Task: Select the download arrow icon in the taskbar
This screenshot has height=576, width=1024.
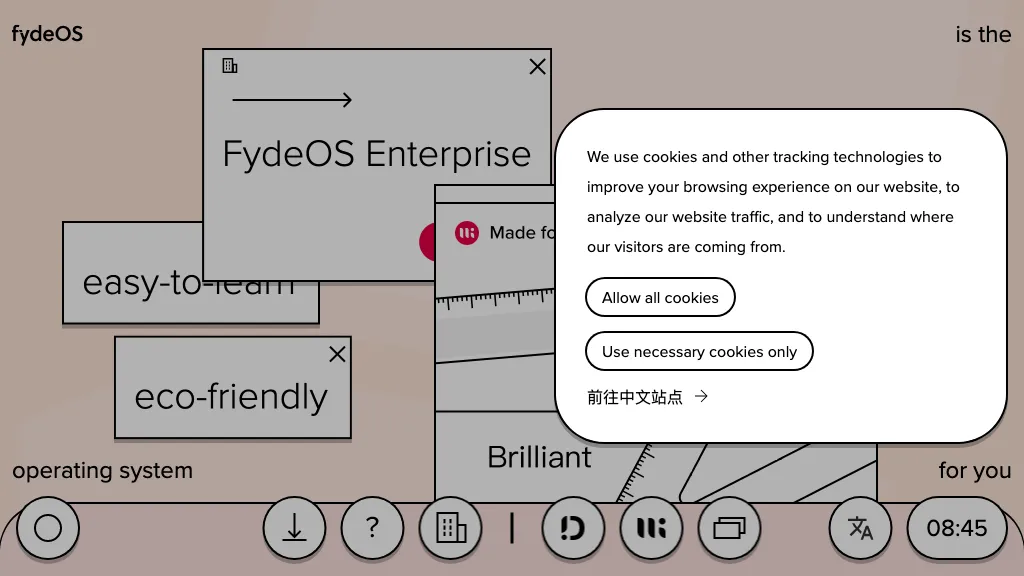Action: click(294, 528)
